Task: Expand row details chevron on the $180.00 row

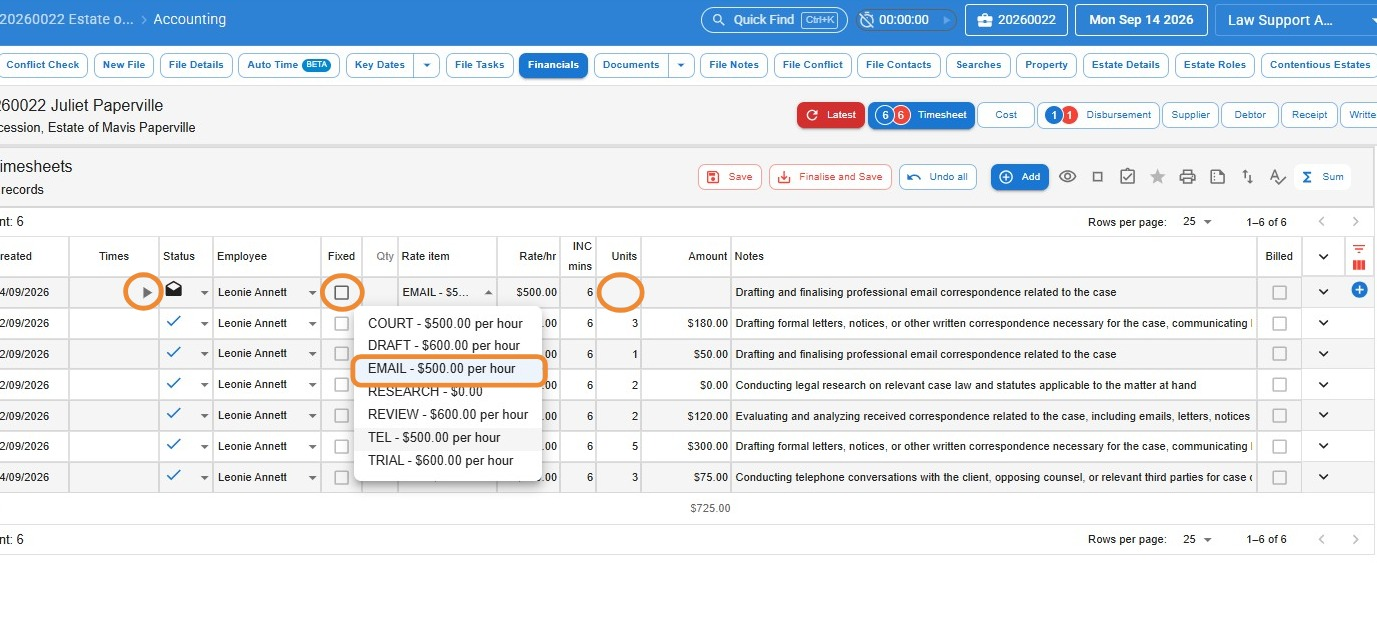Action: pyautogui.click(x=1324, y=323)
